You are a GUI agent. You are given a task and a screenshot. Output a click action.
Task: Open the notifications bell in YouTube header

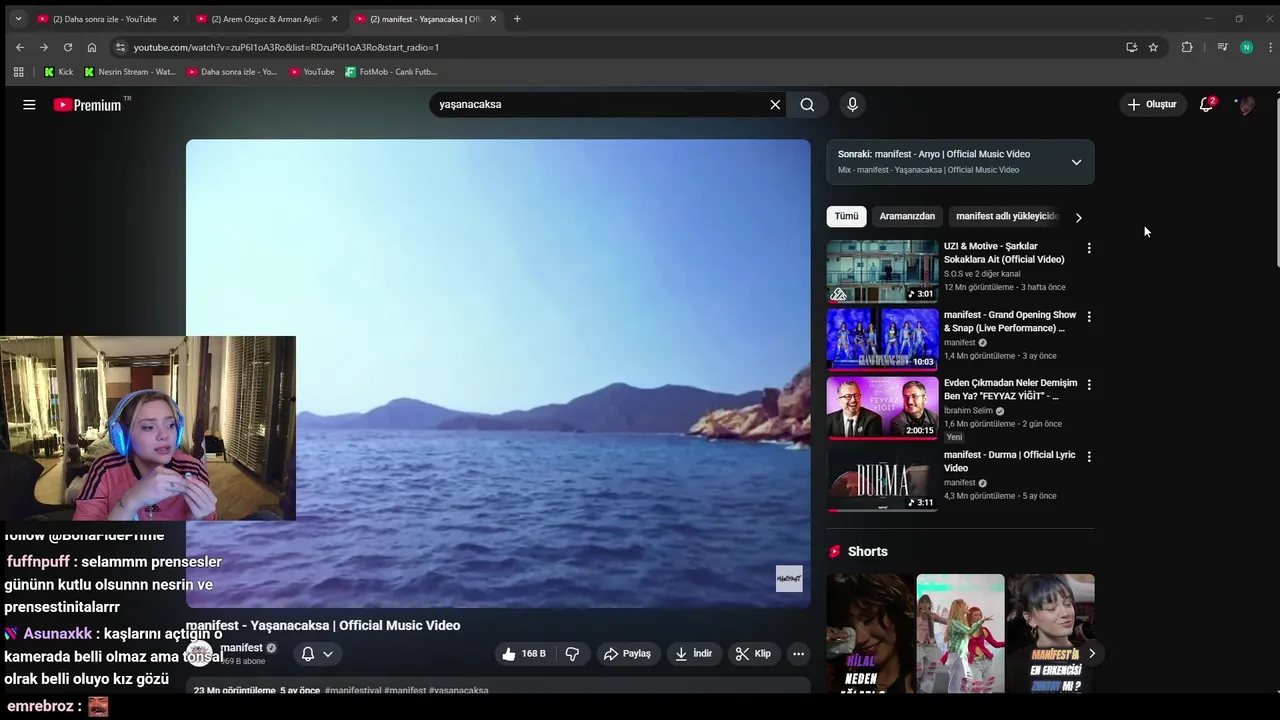click(x=1207, y=104)
